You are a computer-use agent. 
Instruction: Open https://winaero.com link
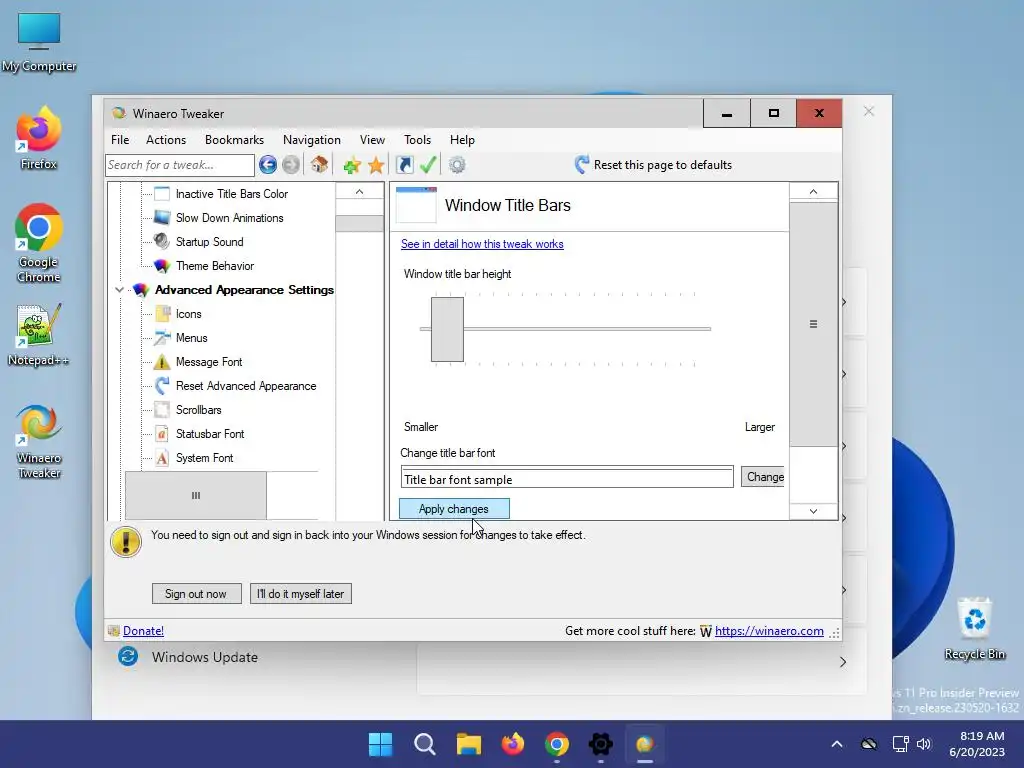[x=769, y=631]
